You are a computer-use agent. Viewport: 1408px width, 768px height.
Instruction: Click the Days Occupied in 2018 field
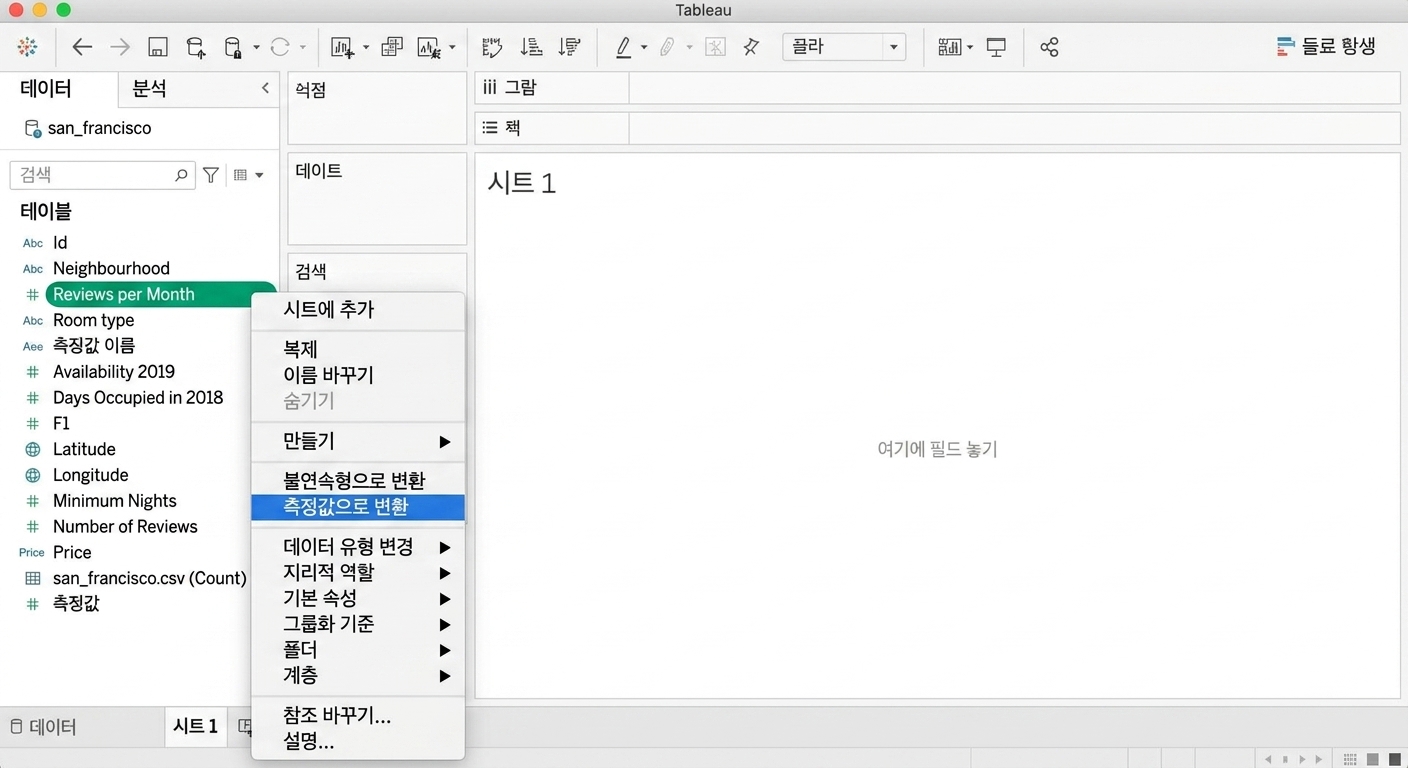[x=138, y=397]
